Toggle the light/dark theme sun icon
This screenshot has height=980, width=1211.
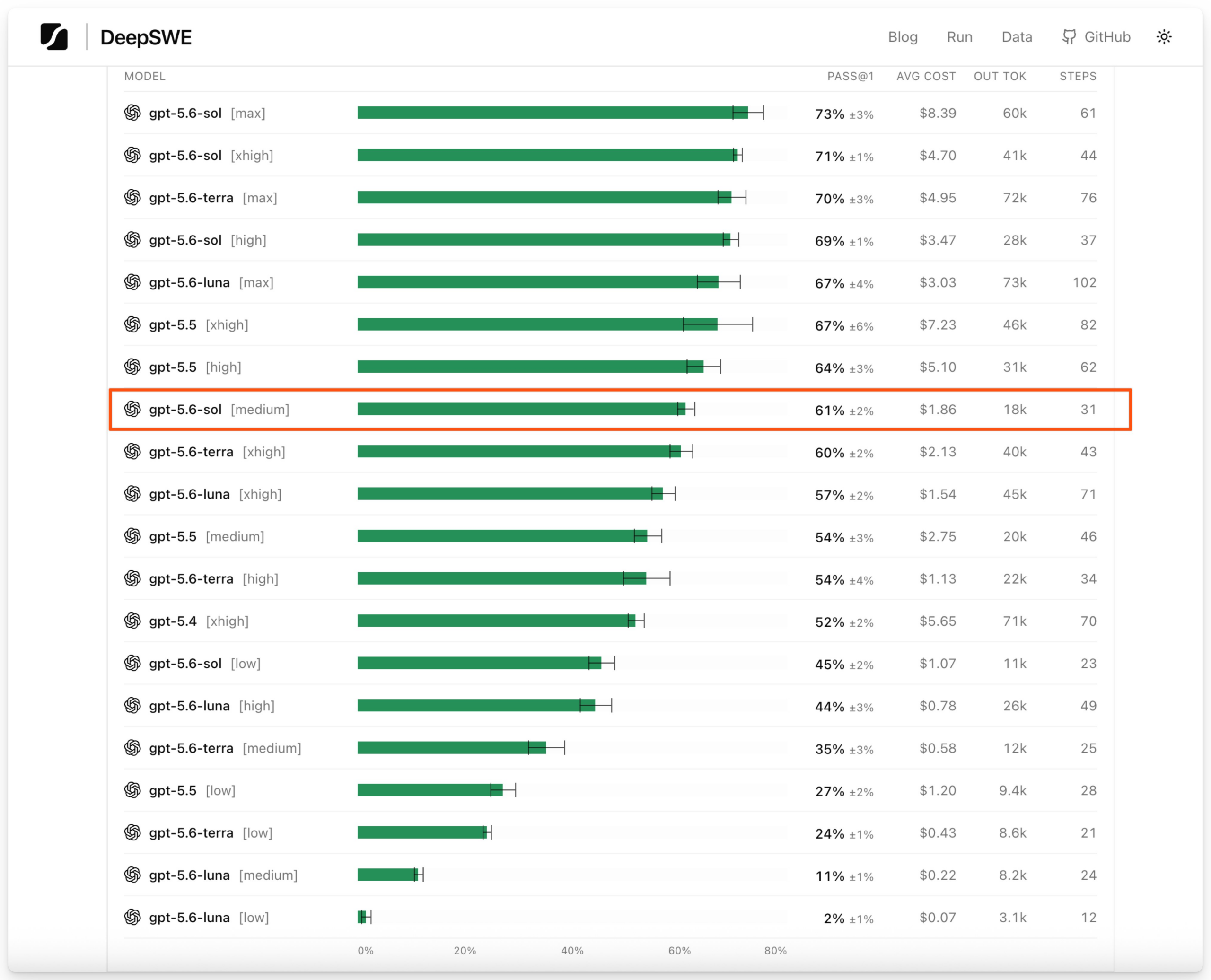(1164, 37)
